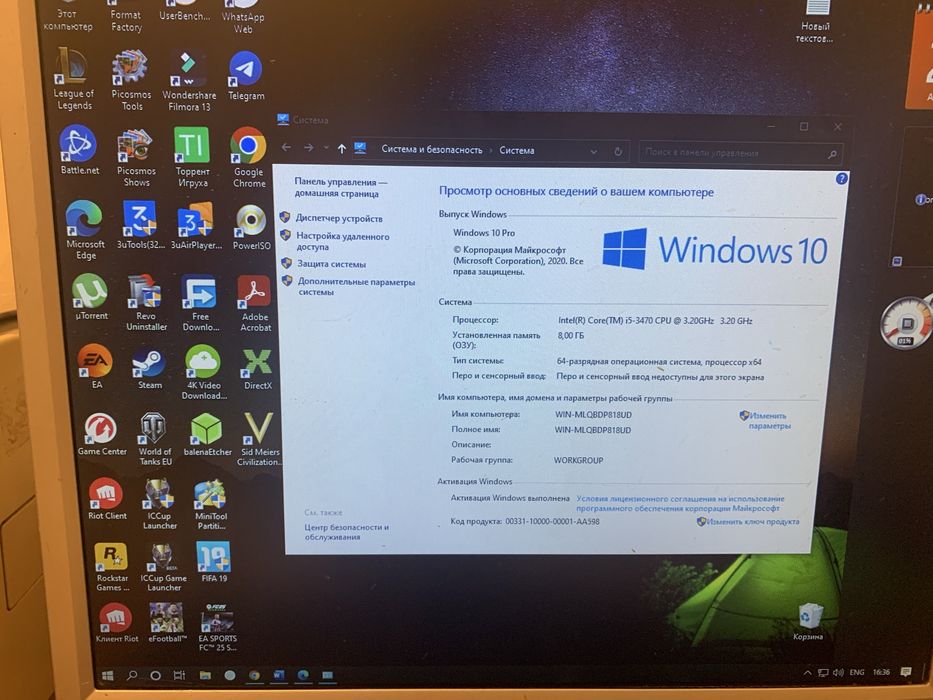Open the Windows Start menu
The image size is (933, 700).
pos(108,675)
